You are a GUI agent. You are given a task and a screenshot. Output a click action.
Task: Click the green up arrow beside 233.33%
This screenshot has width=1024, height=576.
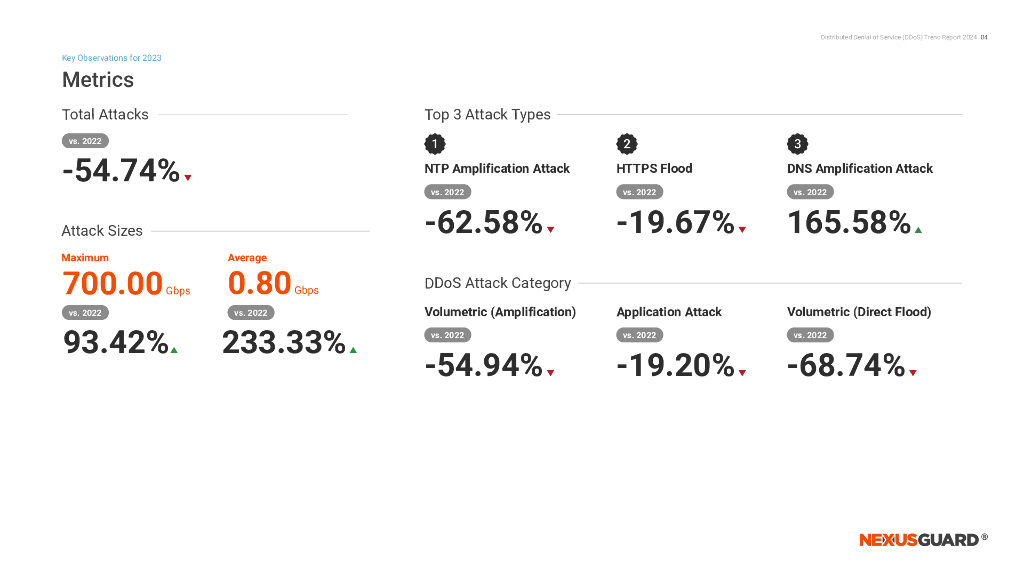click(353, 350)
